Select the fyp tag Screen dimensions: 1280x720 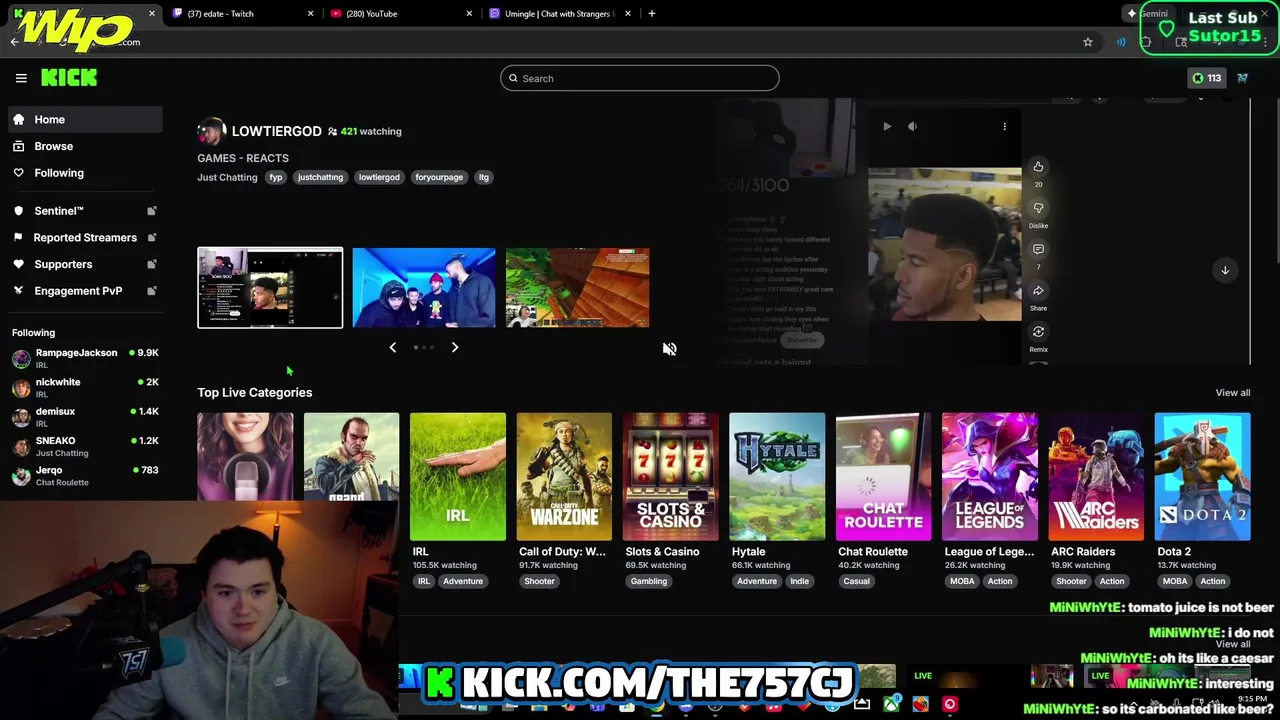276,177
